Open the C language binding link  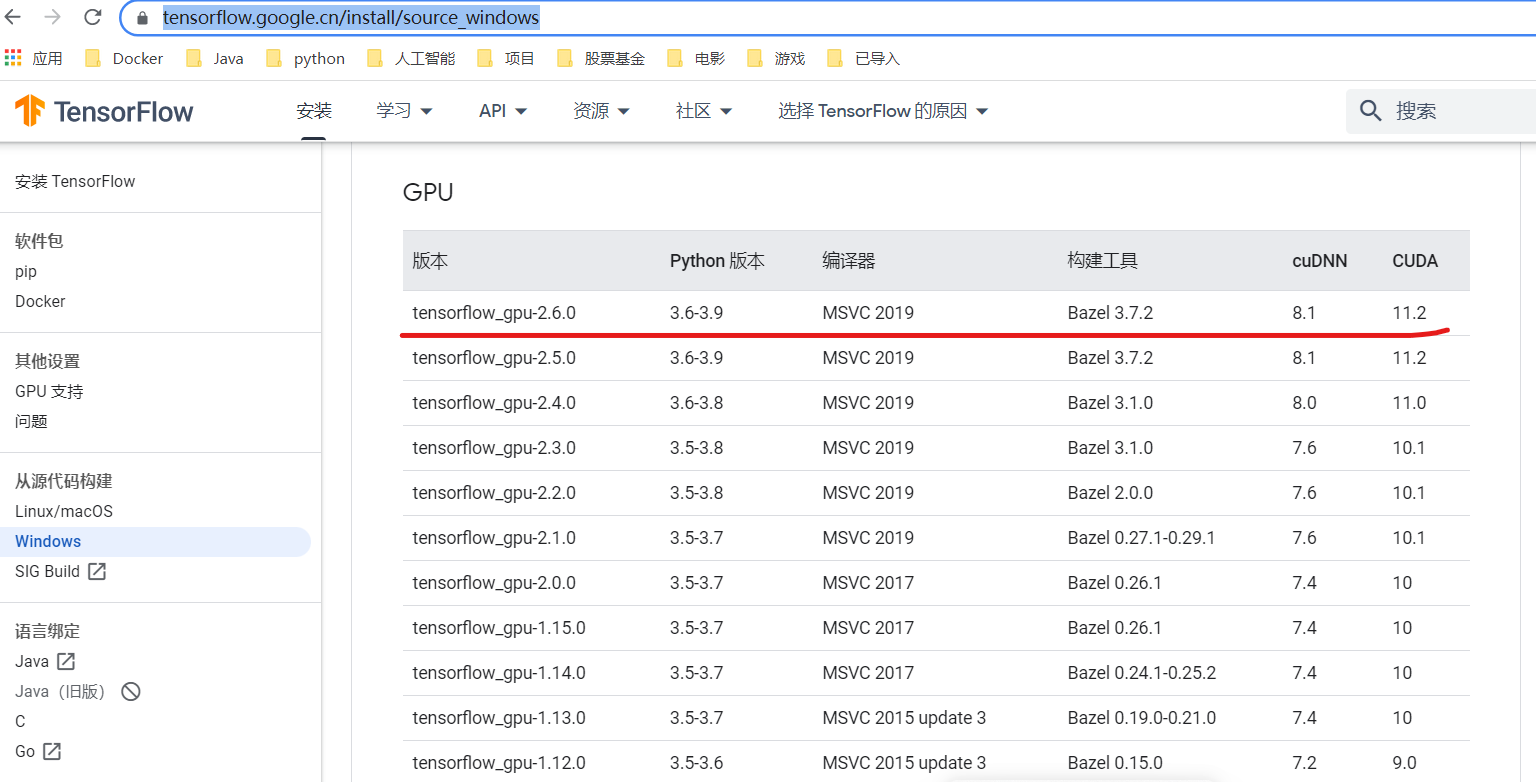[x=20, y=721]
